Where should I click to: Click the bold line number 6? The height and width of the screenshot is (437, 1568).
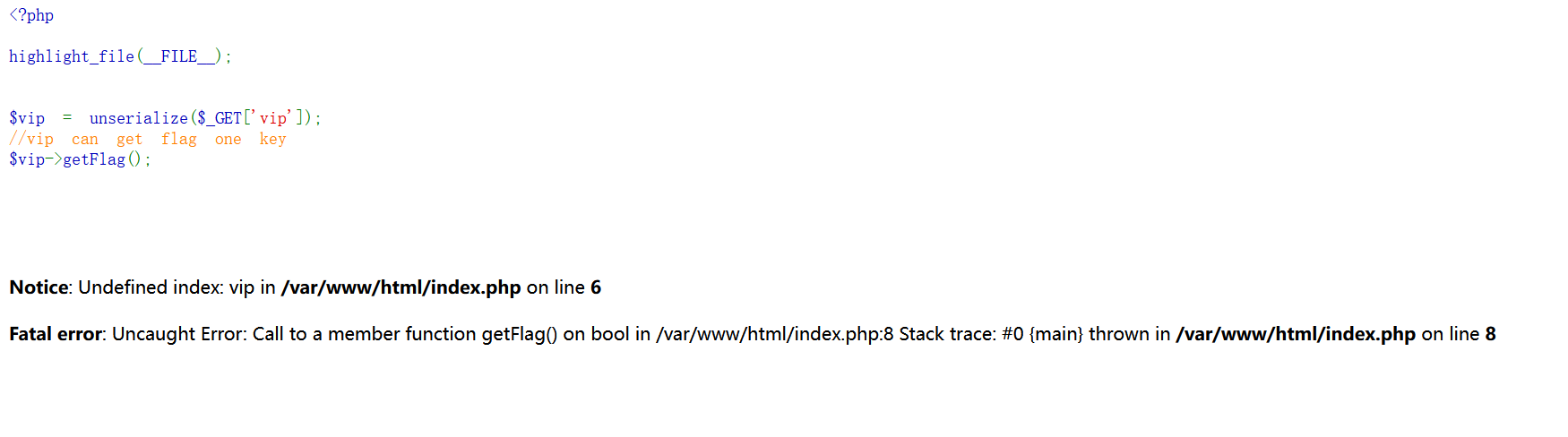[596, 287]
